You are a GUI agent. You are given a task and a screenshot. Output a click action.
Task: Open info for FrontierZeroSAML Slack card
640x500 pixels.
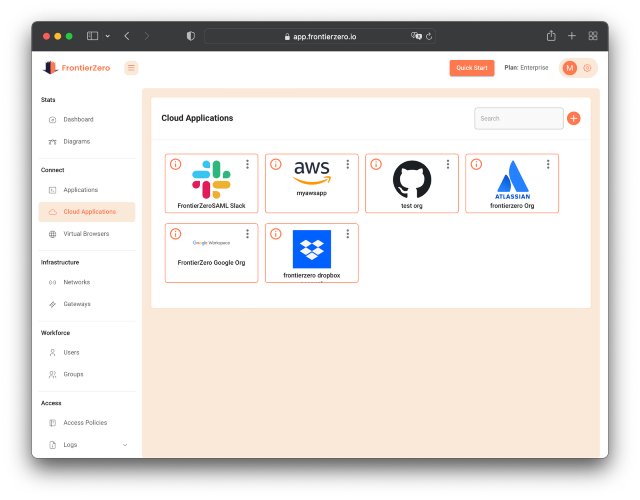[x=176, y=164]
